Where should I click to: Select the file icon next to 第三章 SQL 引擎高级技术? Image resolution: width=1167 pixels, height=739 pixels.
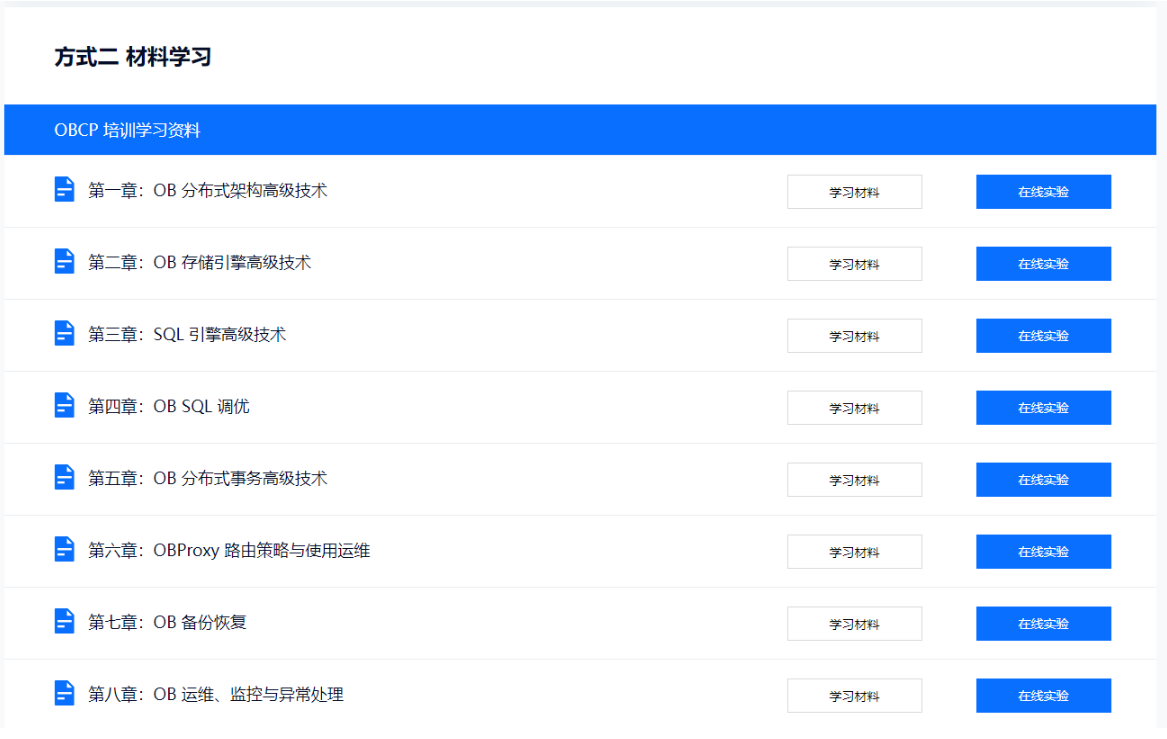[63, 335]
